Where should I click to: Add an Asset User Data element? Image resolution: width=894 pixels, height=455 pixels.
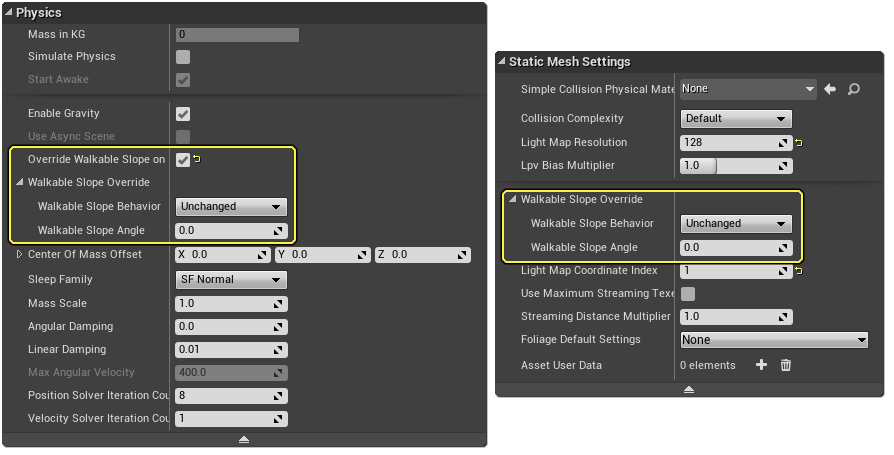(x=761, y=365)
